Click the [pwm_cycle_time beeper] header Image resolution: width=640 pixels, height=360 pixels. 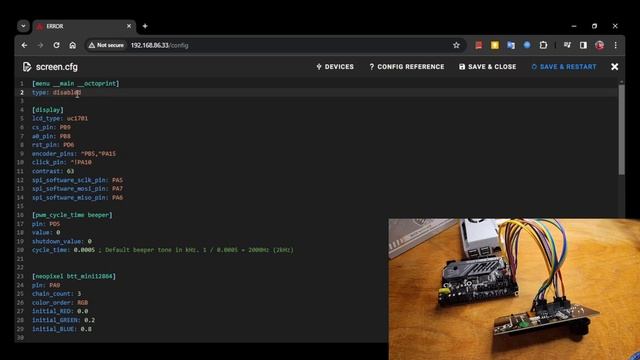(x=72, y=215)
